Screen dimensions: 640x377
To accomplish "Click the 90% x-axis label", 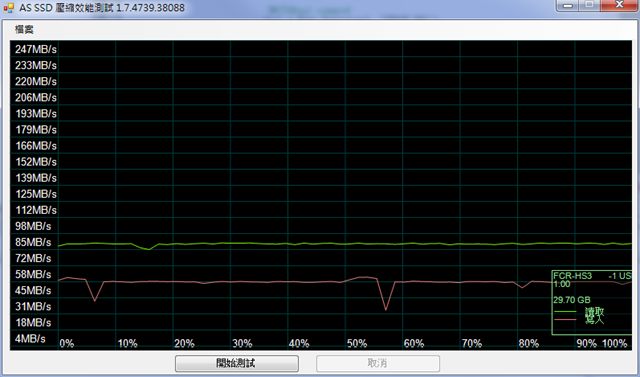I will coord(587,344).
